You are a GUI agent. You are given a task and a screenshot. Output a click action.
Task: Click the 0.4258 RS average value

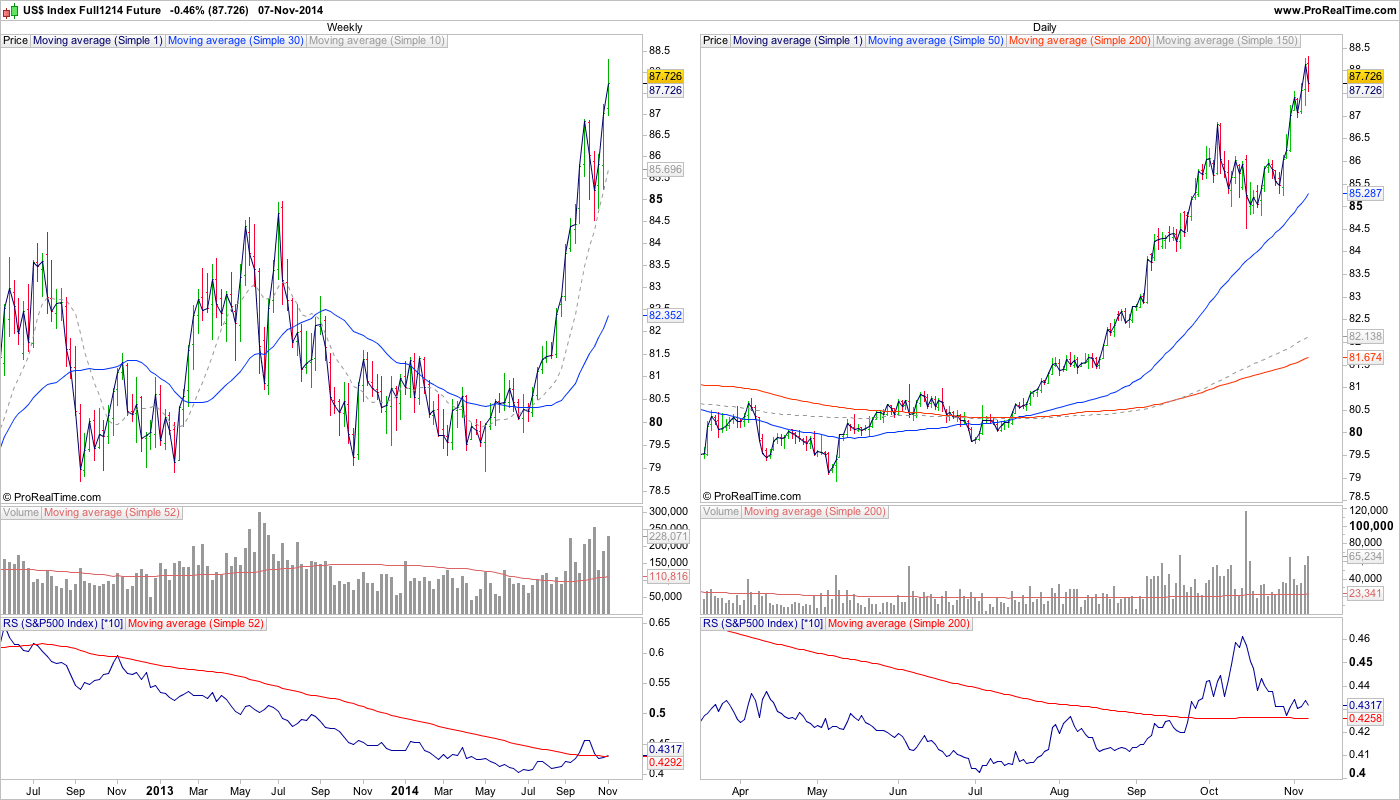(x=1365, y=718)
